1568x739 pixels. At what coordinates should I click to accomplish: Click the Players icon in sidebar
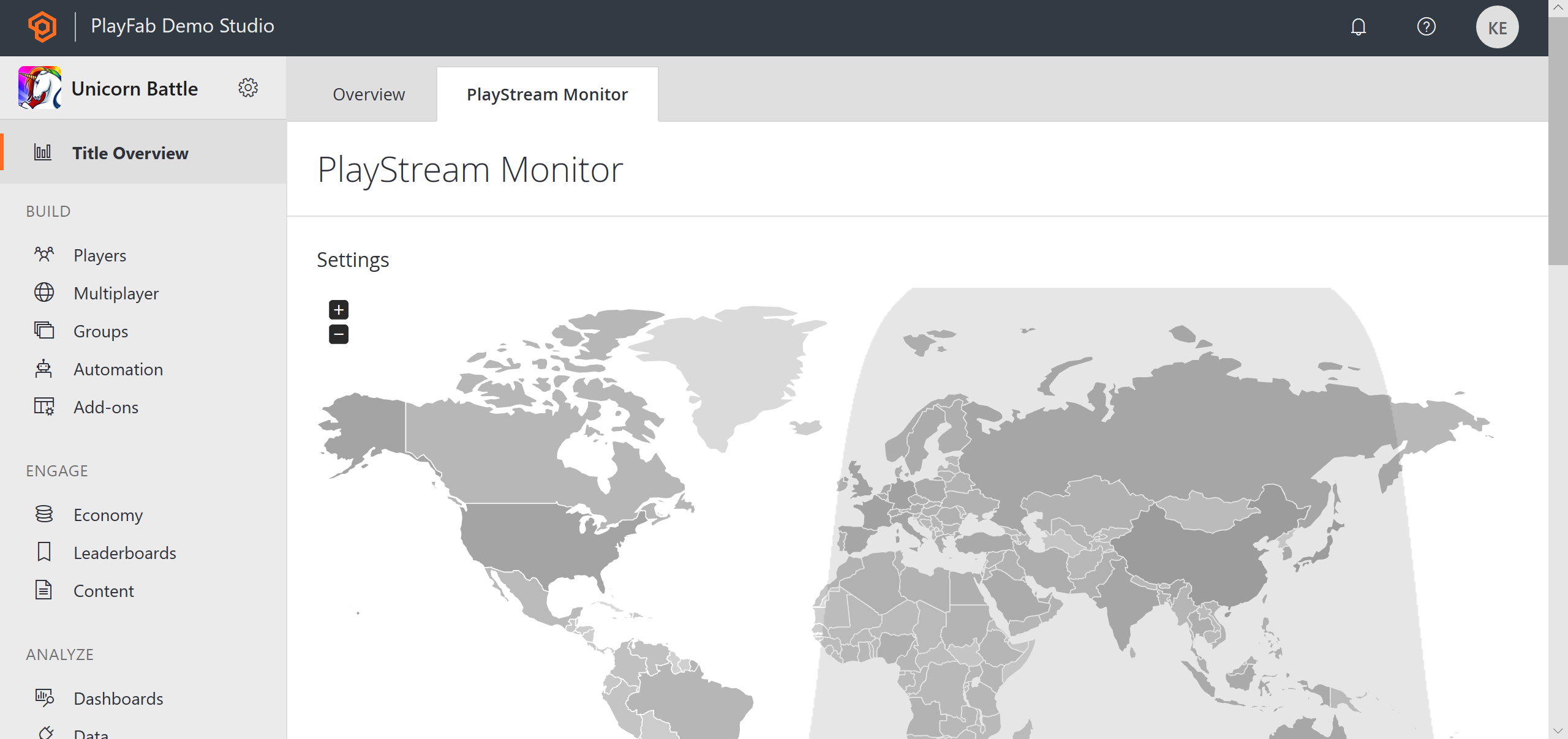pos(43,254)
